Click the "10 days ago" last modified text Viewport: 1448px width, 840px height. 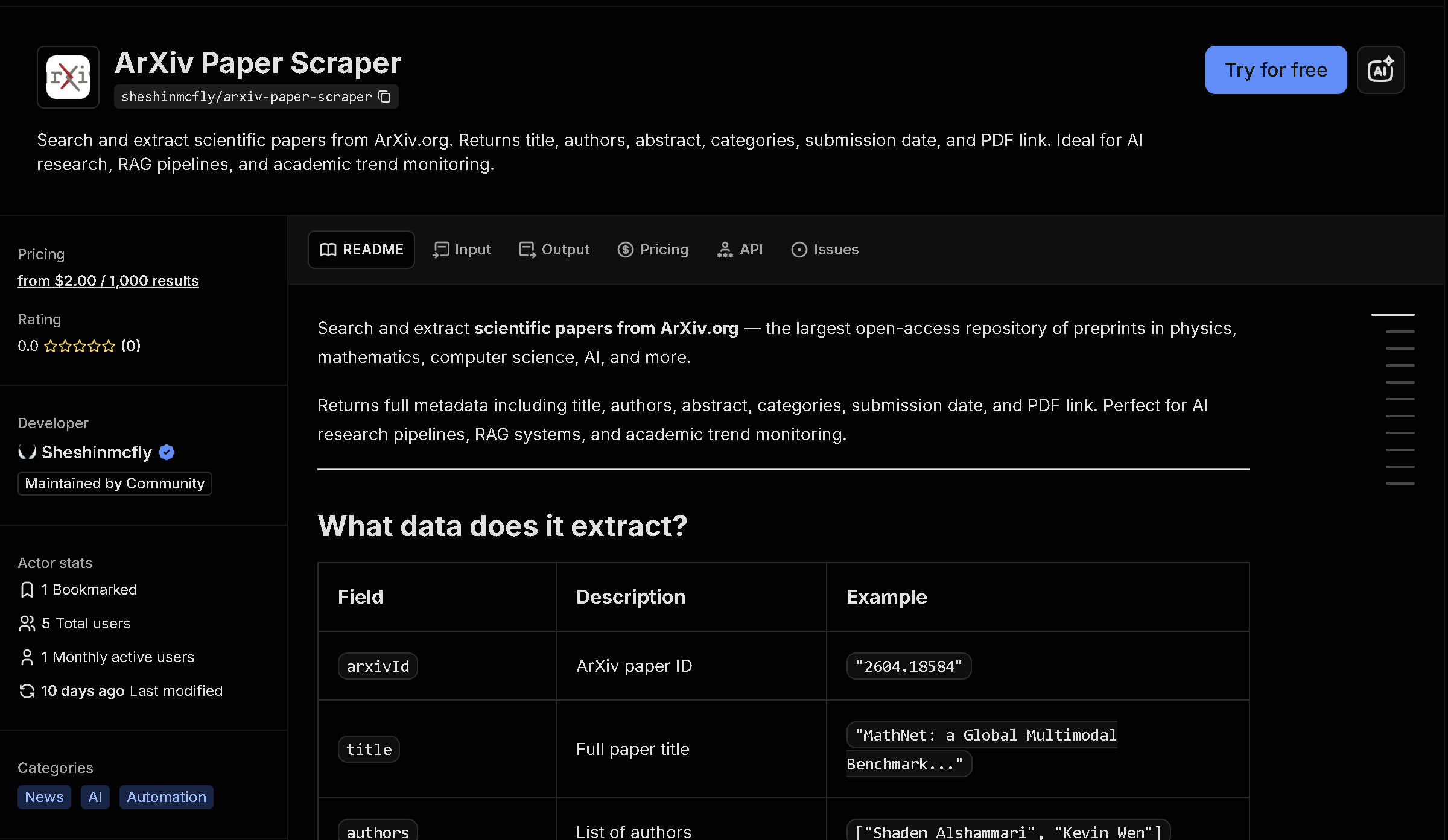pyautogui.click(x=83, y=691)
